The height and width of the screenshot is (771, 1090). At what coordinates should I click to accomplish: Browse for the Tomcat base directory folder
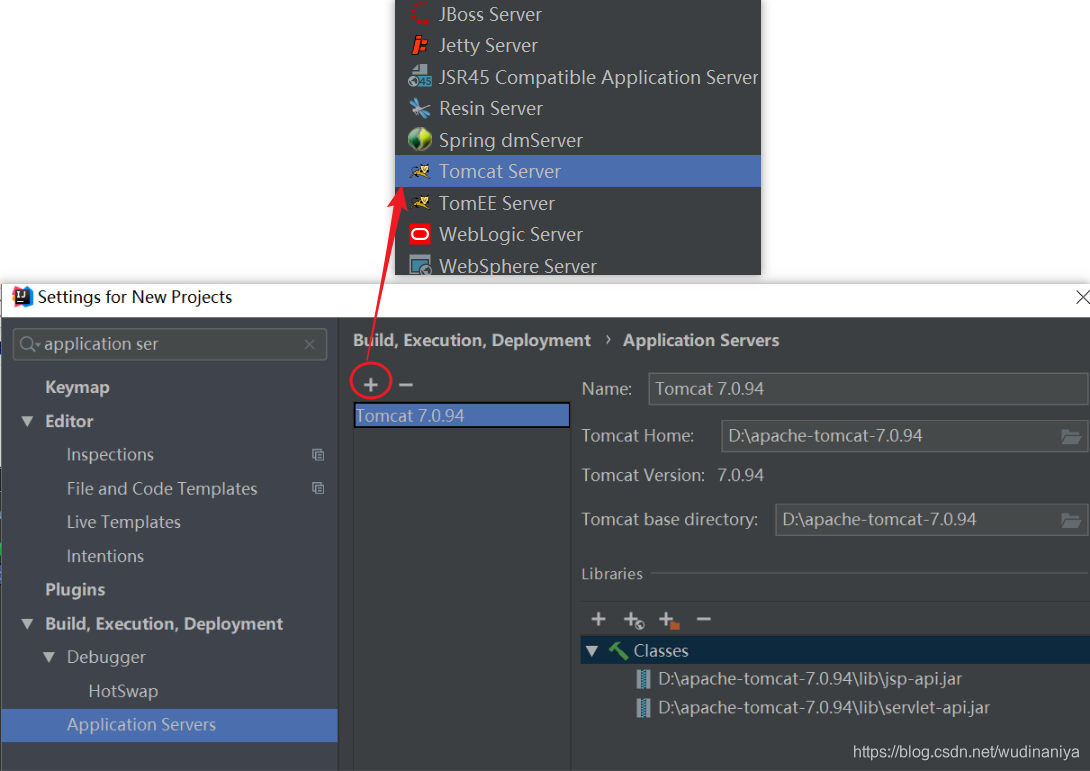tap(1071, 520)
